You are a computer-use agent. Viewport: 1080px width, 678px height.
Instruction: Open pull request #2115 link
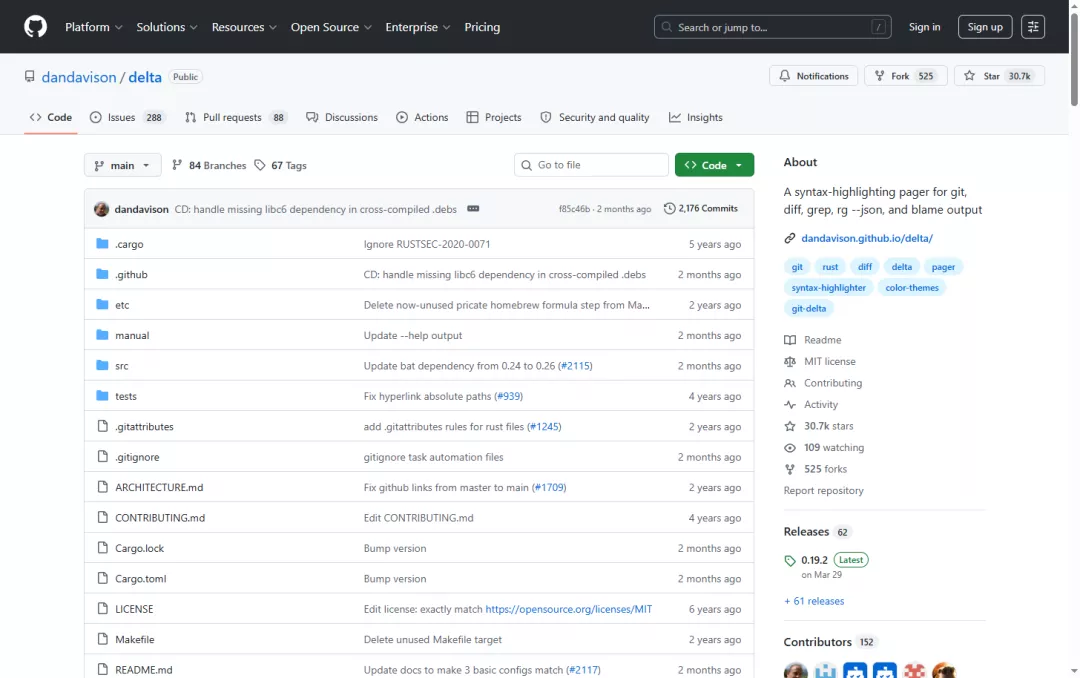tap(575, 366)
